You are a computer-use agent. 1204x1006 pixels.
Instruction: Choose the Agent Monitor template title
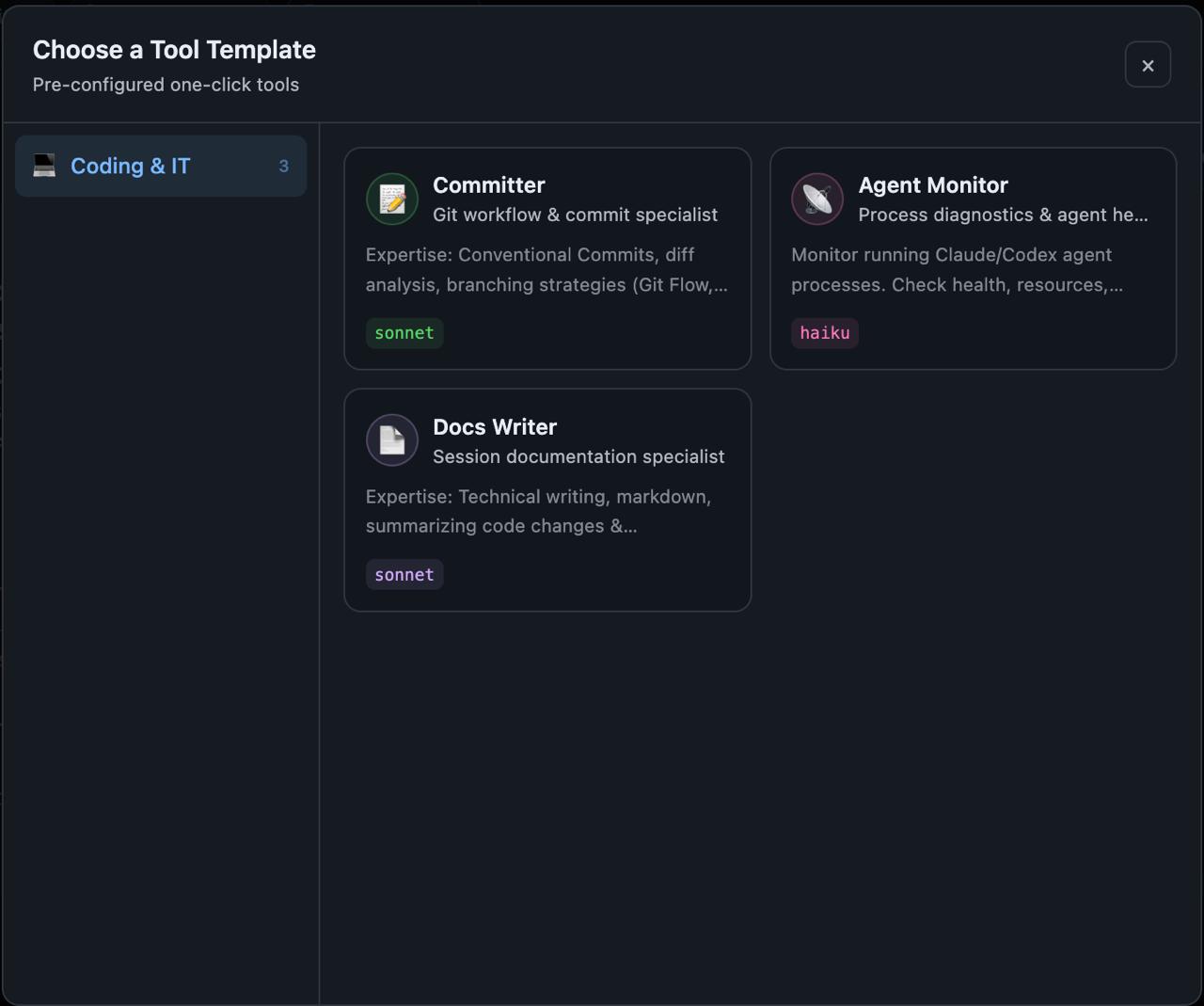[x=932, y=185]
